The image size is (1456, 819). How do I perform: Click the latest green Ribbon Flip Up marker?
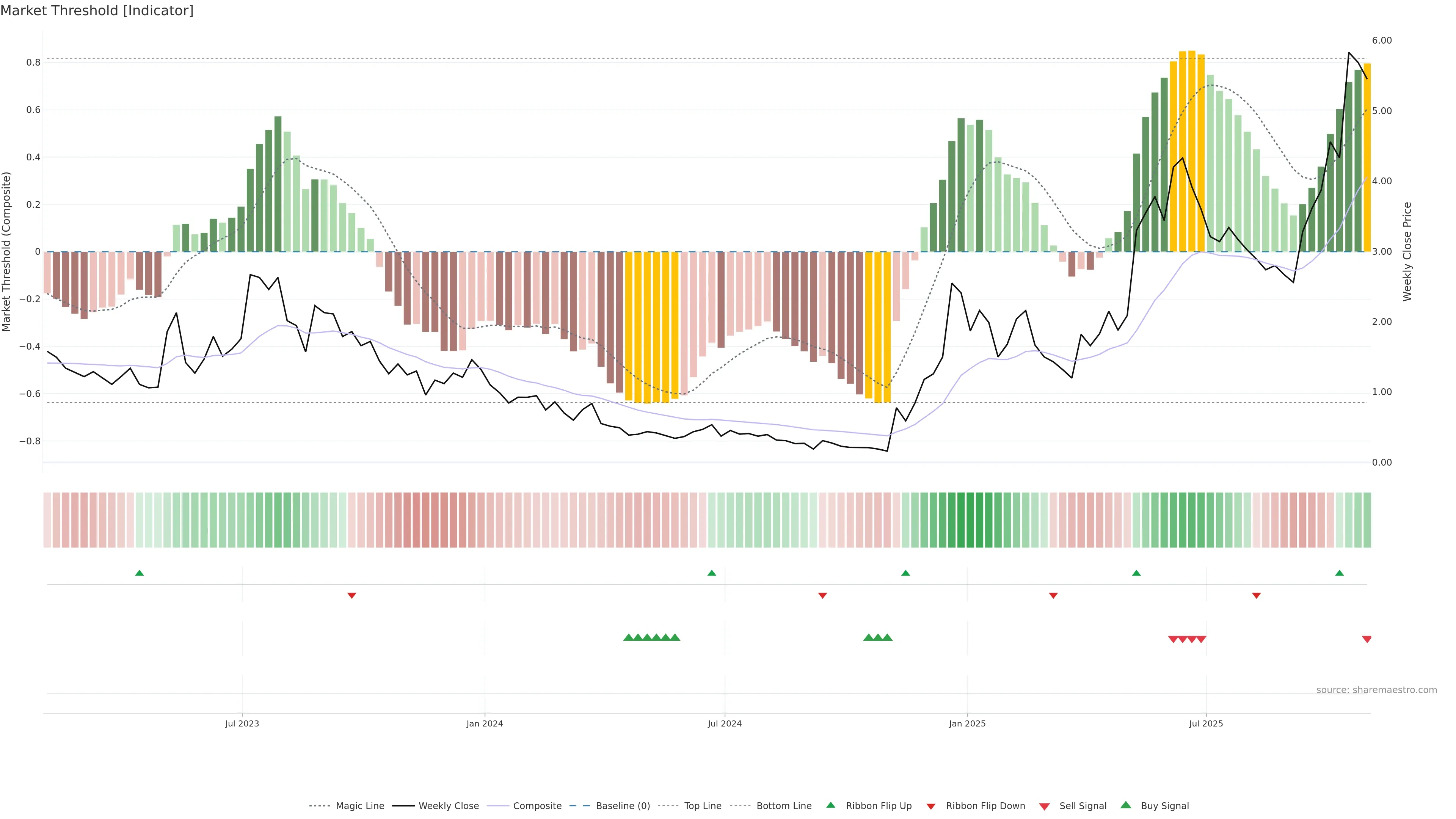1340,573
